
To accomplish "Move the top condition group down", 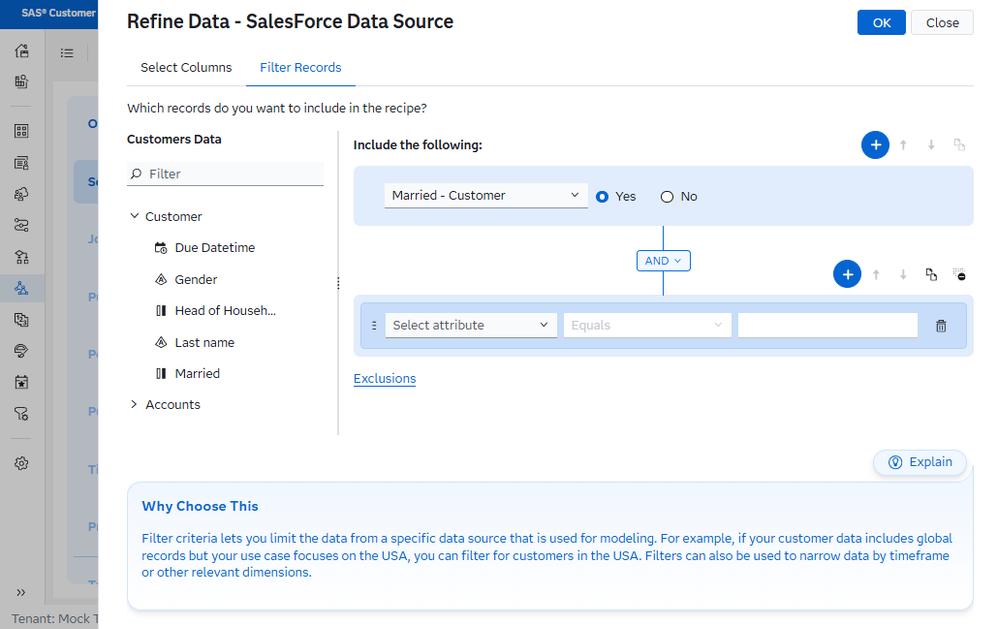I will 931,145.
